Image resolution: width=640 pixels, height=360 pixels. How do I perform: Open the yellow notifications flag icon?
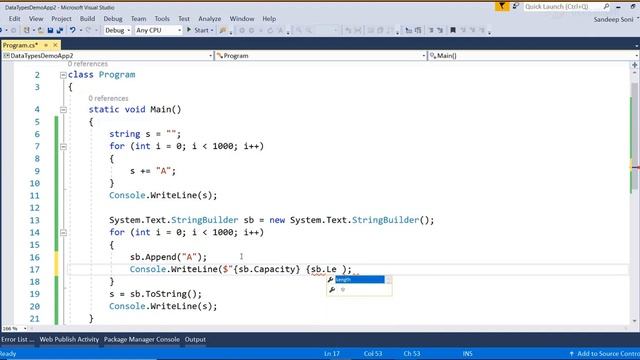[502, 7]
